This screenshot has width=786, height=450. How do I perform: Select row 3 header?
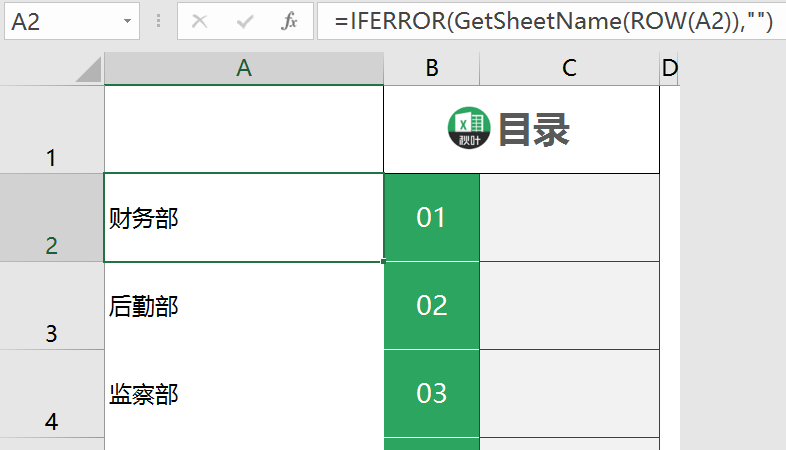[51, 306]
